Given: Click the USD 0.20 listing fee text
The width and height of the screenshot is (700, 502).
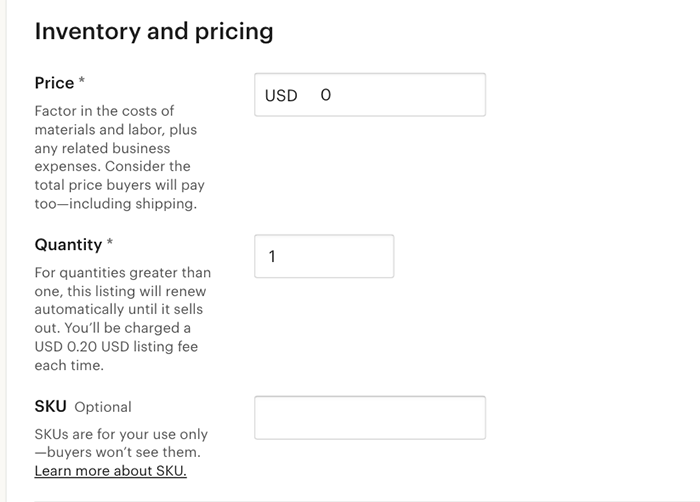Looking at the screenshot, I should (x=116, y=347).
